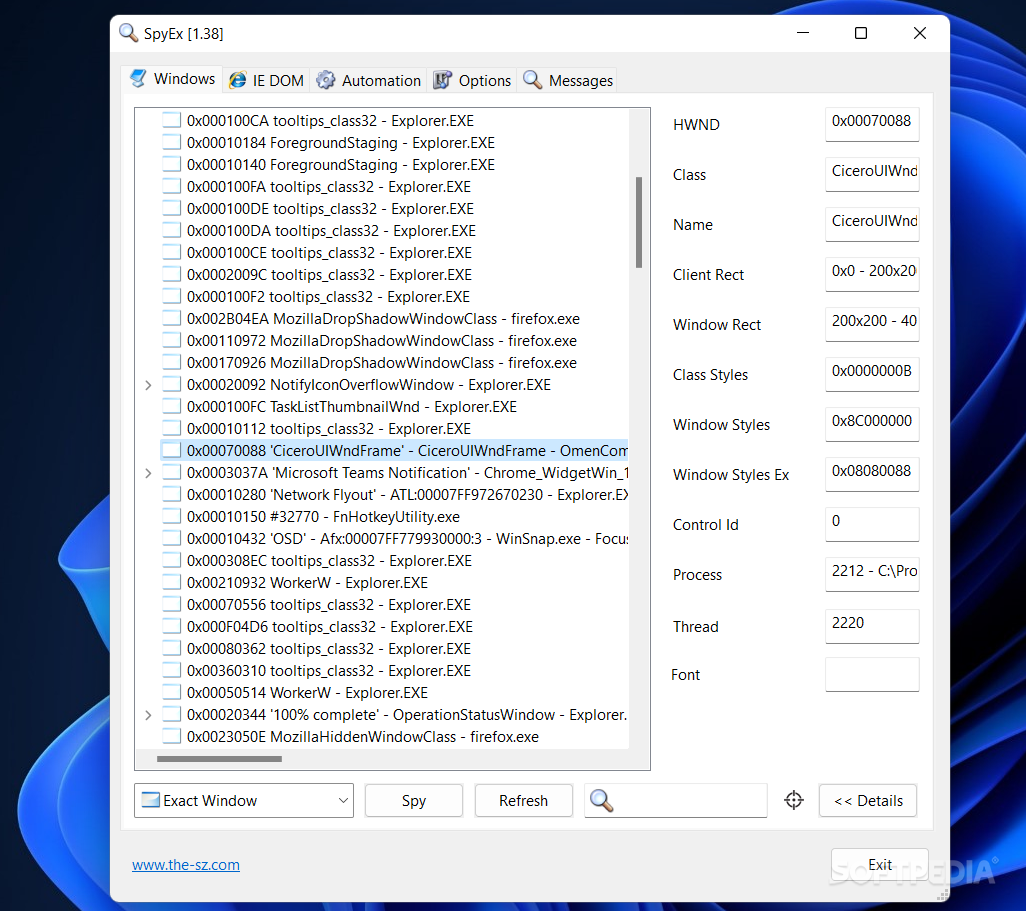
Task: Expand the NotifyIconOverflowWindow tree node
Action: (x=148, y=385)
